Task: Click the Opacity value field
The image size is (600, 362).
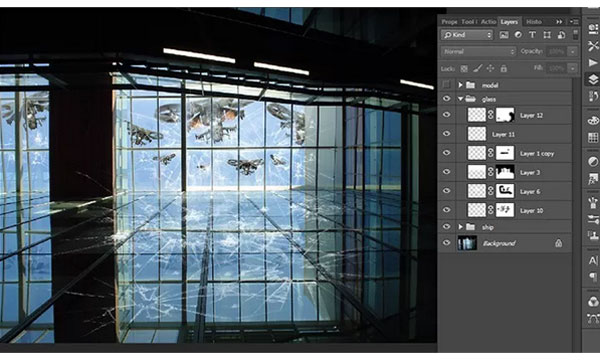Action: coord(557,52)
